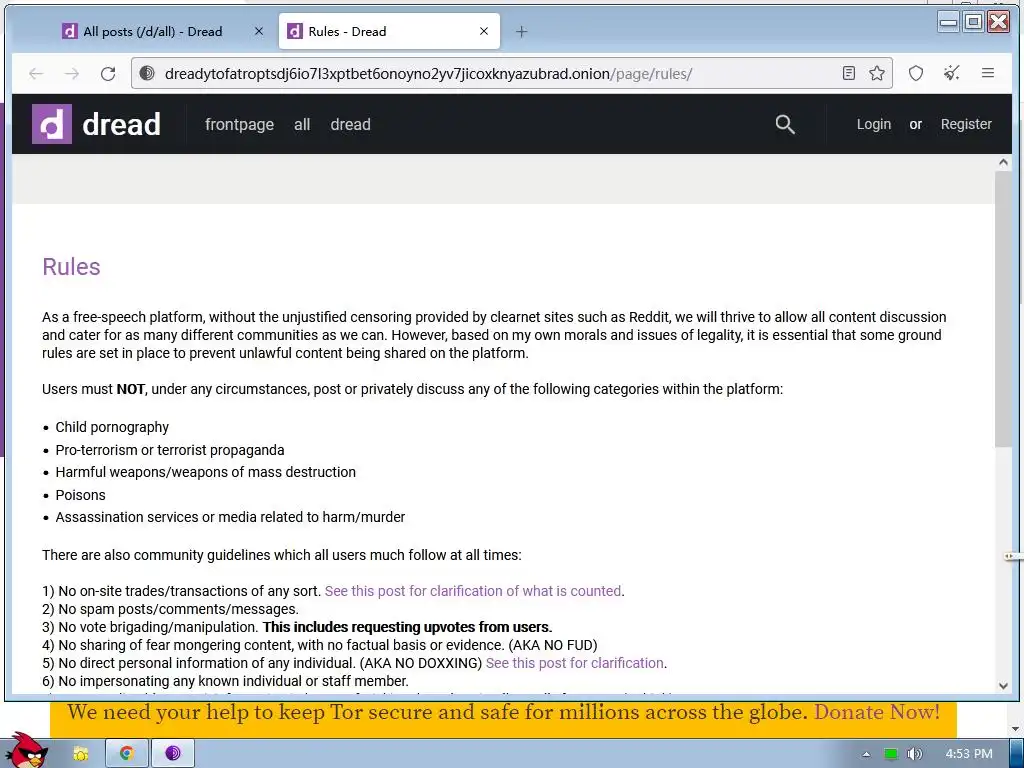
Task: Open the browser hamburger menu
Action: [x=987, y=73]
